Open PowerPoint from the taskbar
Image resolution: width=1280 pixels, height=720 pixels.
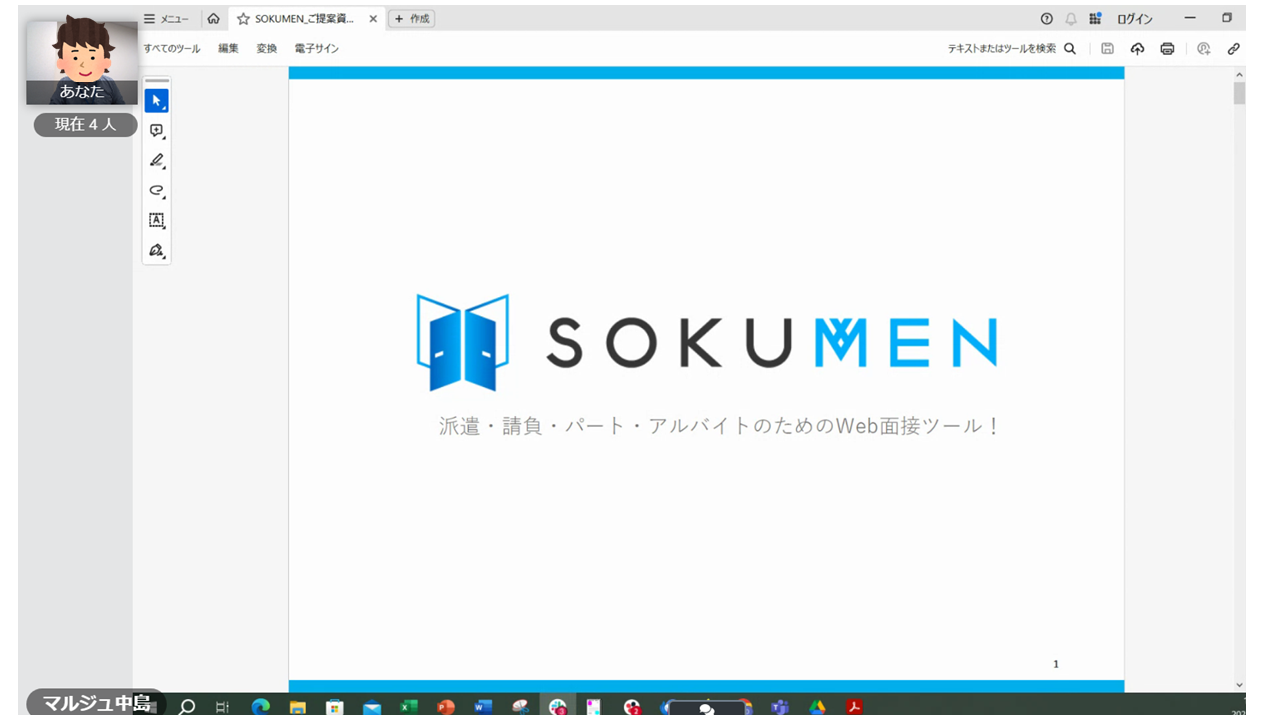pos(446,707)
